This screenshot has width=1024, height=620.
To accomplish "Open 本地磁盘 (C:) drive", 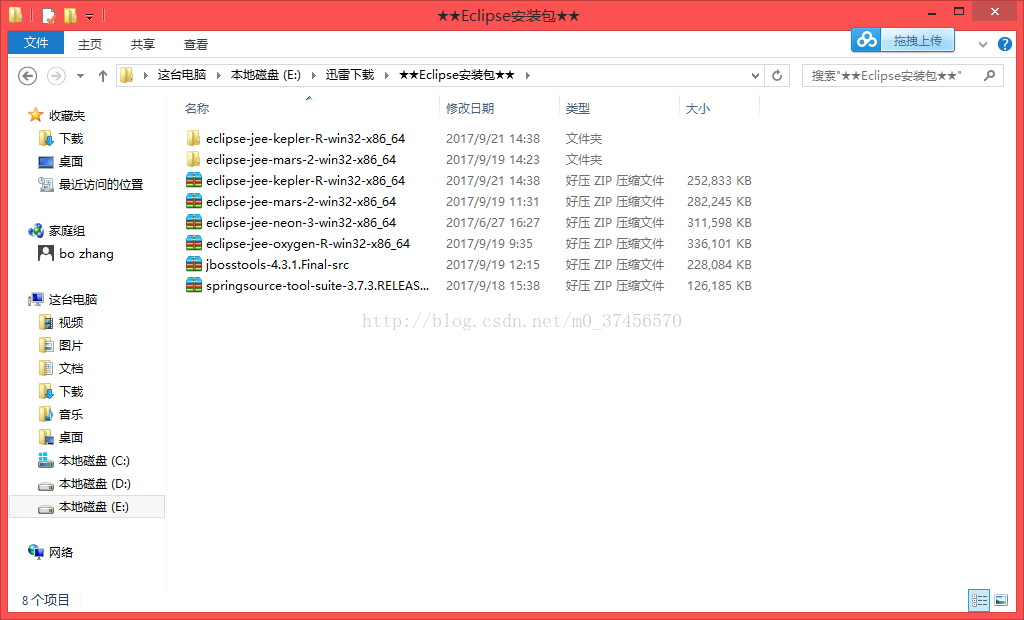I will tap(94, 461).
